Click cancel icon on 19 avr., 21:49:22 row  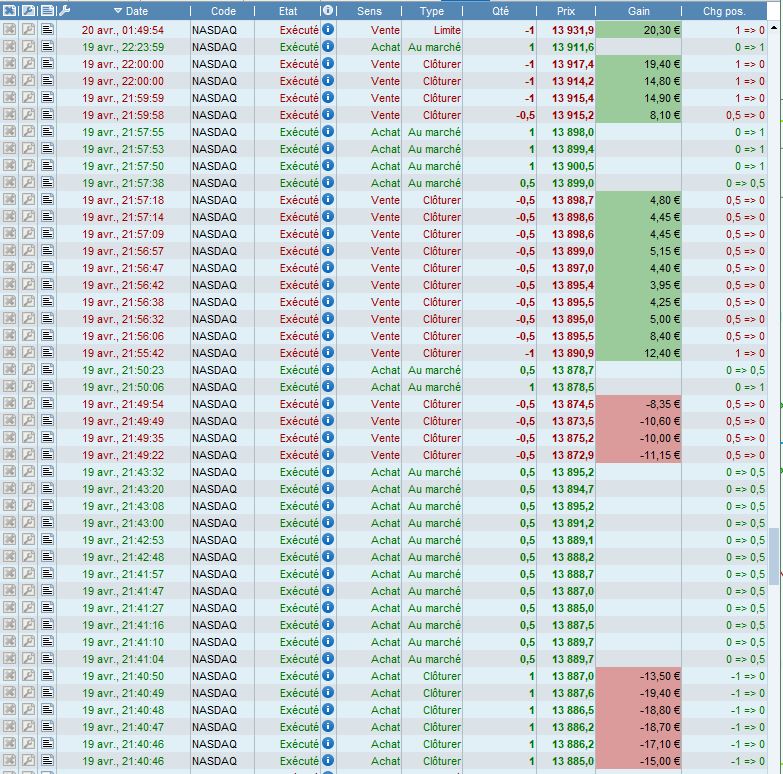point(9,454)
